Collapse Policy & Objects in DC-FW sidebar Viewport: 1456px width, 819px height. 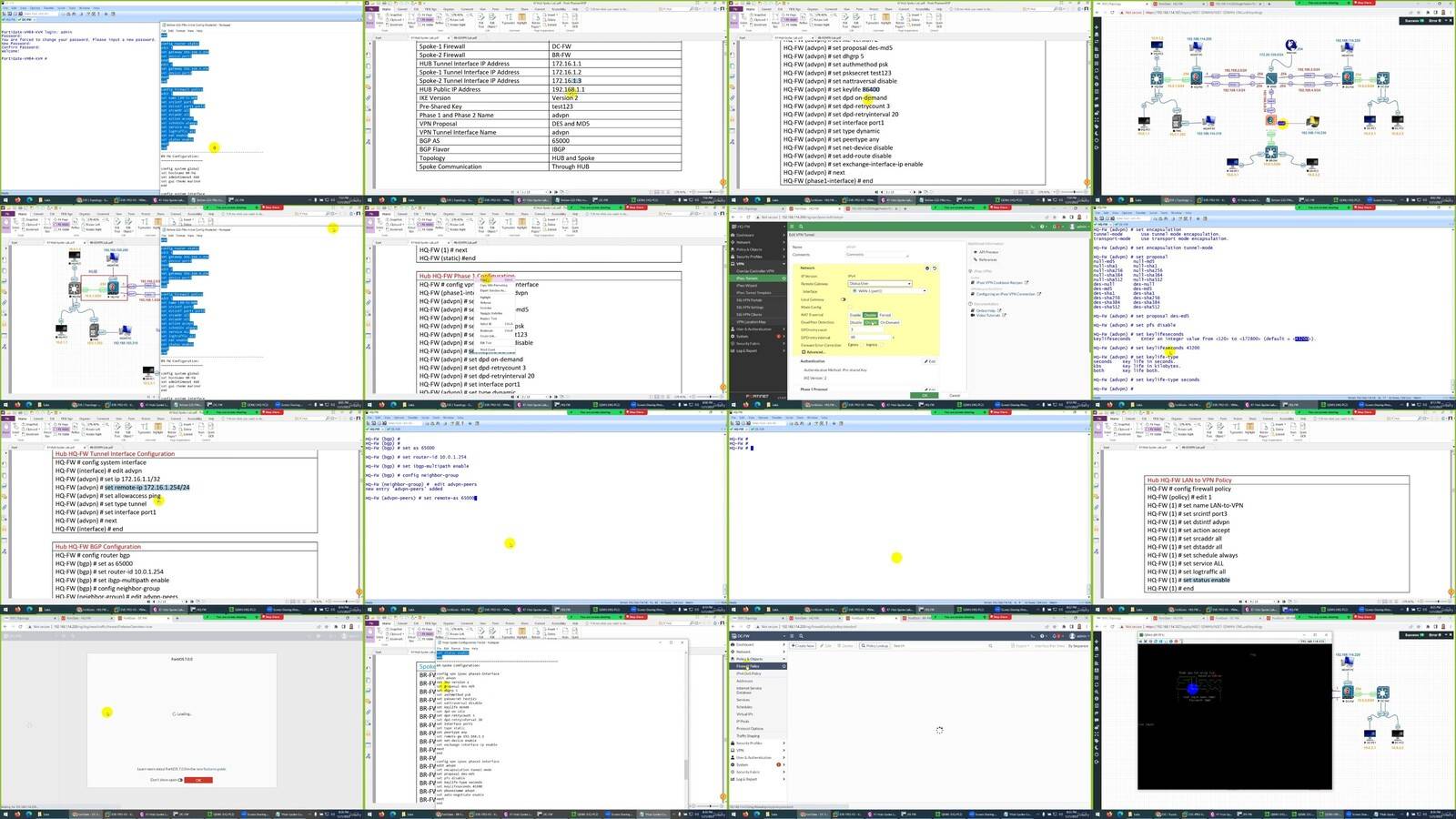pos(757,659)
